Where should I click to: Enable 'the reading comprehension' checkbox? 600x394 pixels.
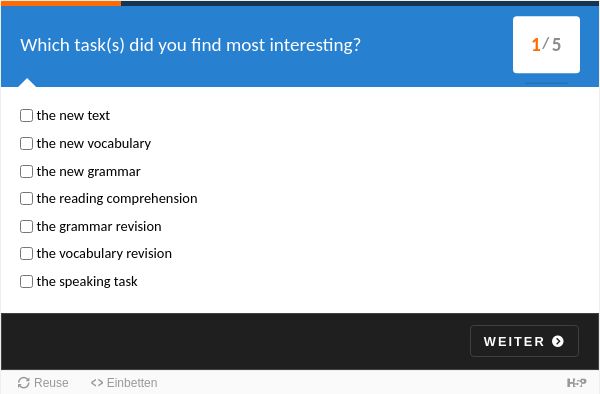pos(26,199)
